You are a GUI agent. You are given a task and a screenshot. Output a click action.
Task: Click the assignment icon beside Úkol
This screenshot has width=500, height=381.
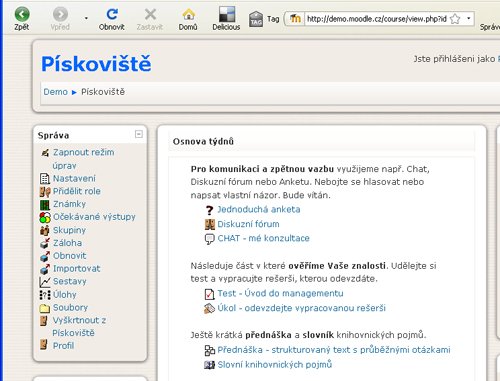(x=209, y=309)
